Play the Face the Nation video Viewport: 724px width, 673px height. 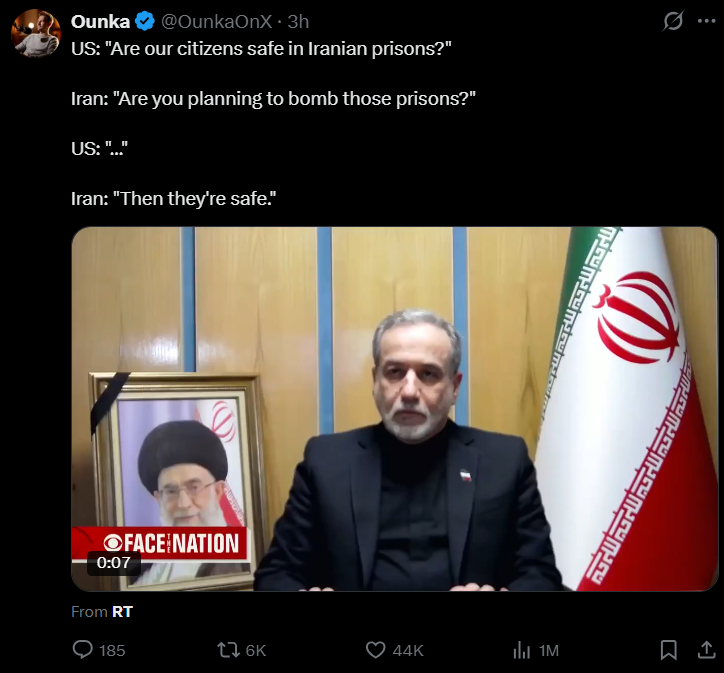pyautogui.click(x=395, y=409)
